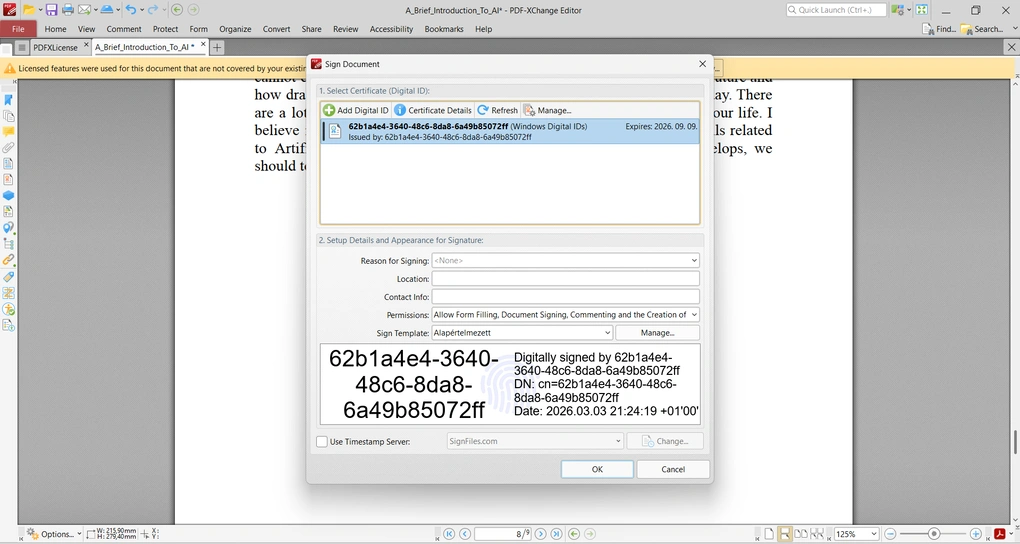Go to next page icon in status bar
This screenshot has width=1020, height=544.
point(541,534)
